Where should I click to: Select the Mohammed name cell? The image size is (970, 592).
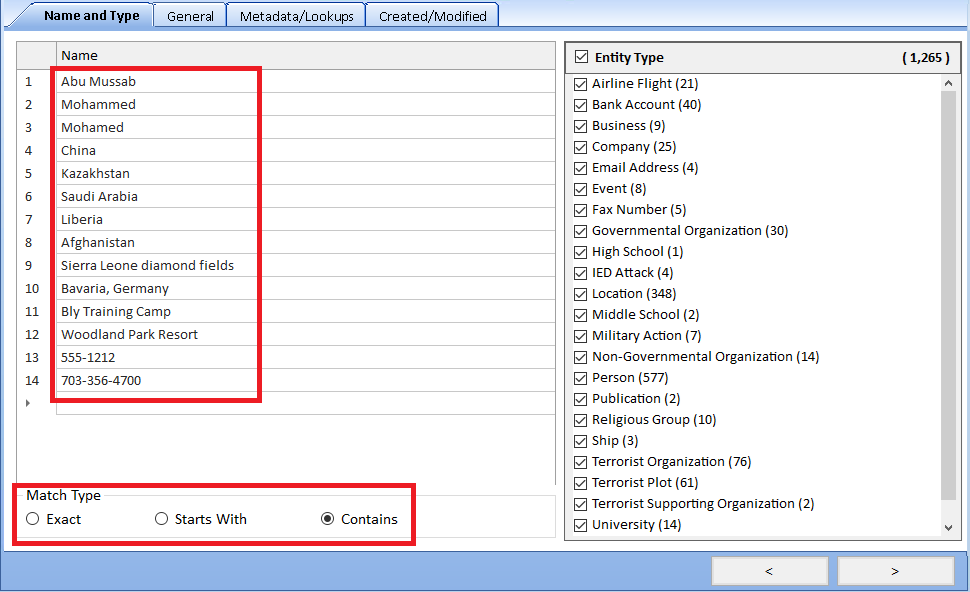click(x=306, y=105)
